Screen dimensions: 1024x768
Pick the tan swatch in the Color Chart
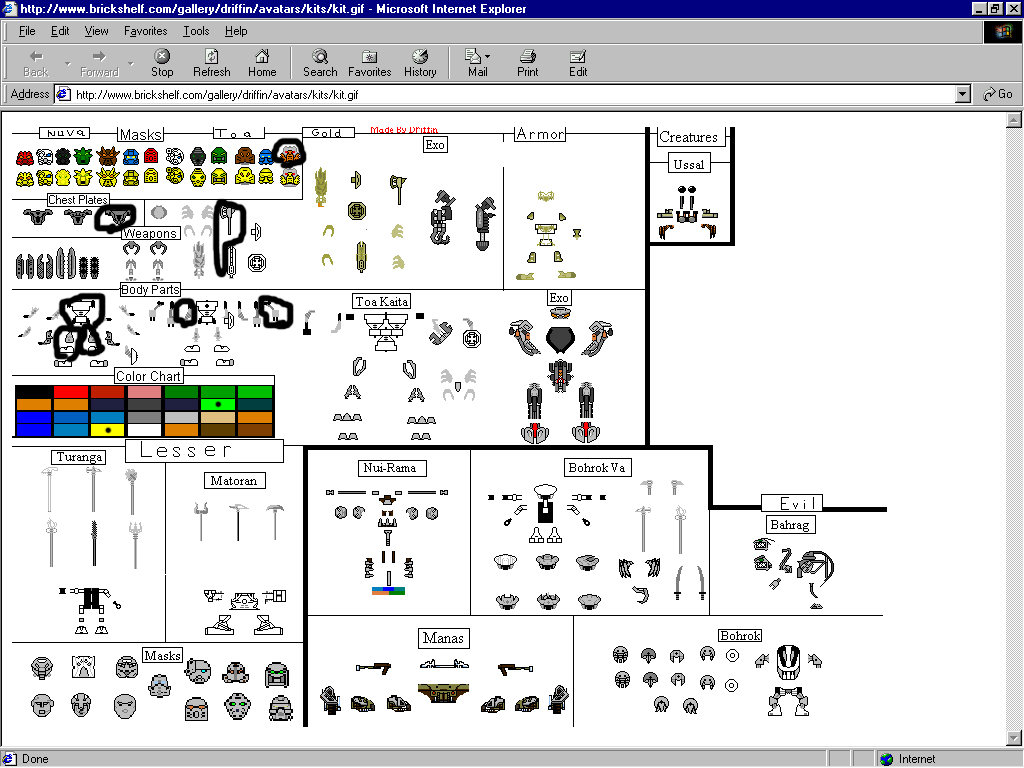(x=218, y=417)
